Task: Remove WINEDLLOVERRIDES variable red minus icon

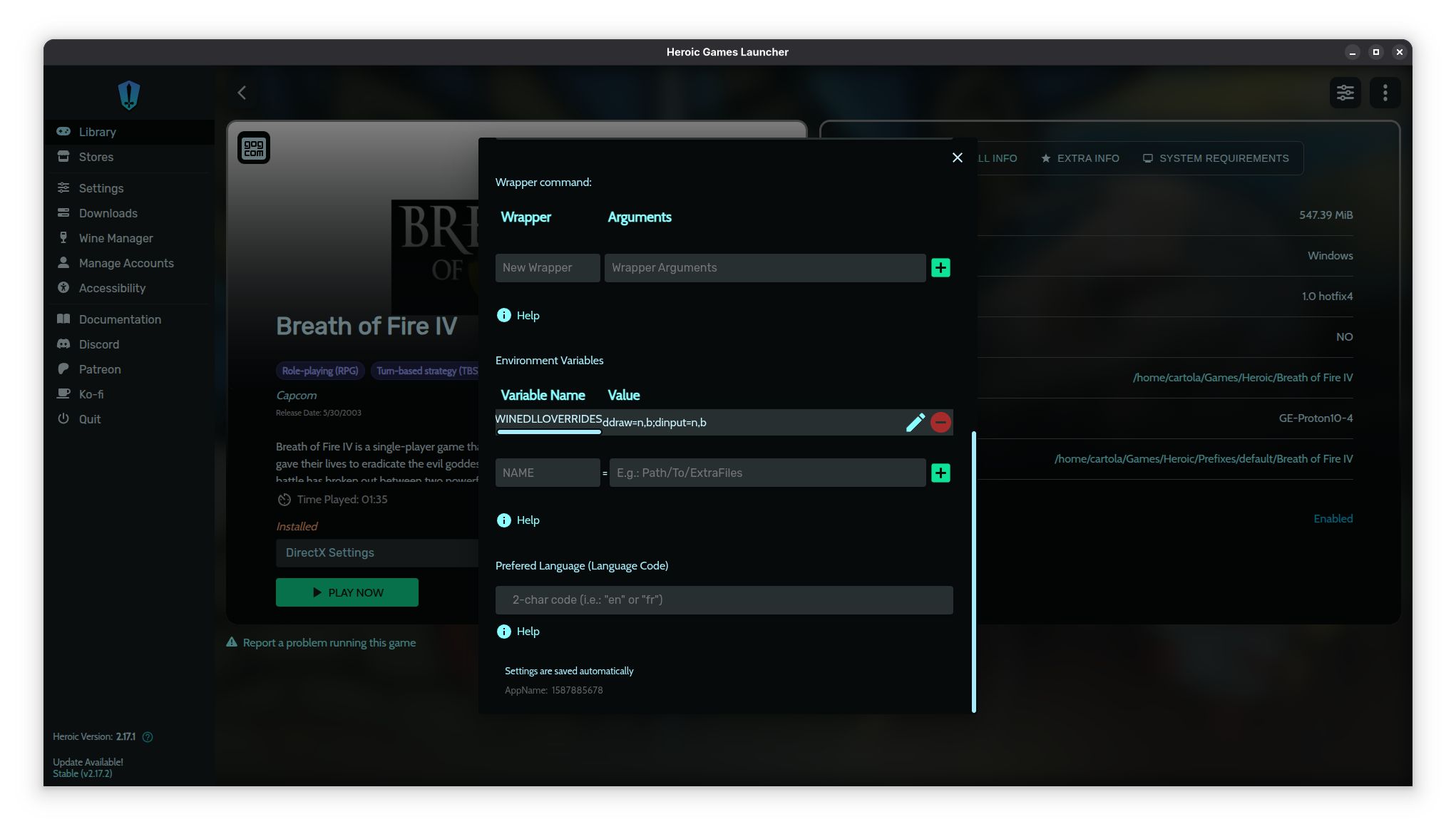Action: pos(940,422)
